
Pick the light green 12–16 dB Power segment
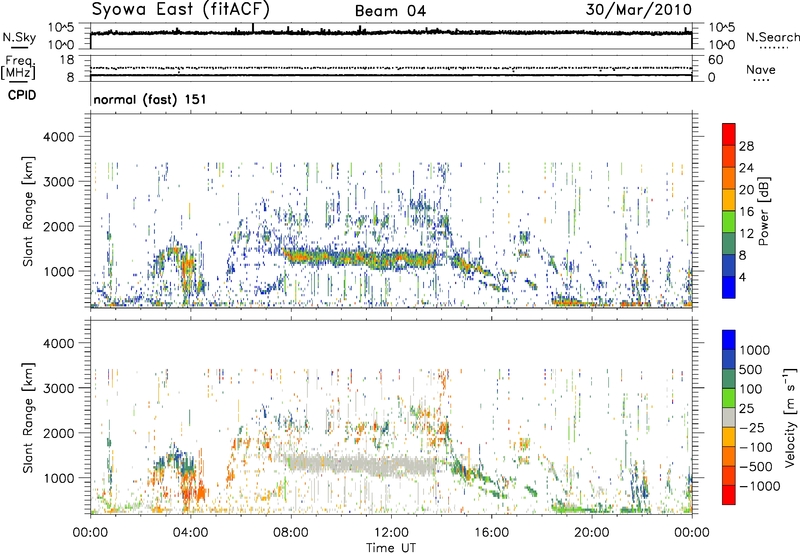coord(729,222)
